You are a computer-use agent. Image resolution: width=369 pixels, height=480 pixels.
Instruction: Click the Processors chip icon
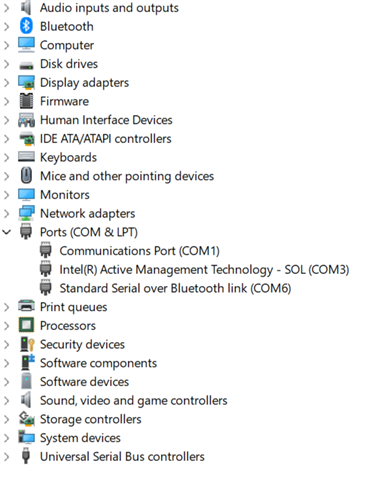tap(26, 325)
